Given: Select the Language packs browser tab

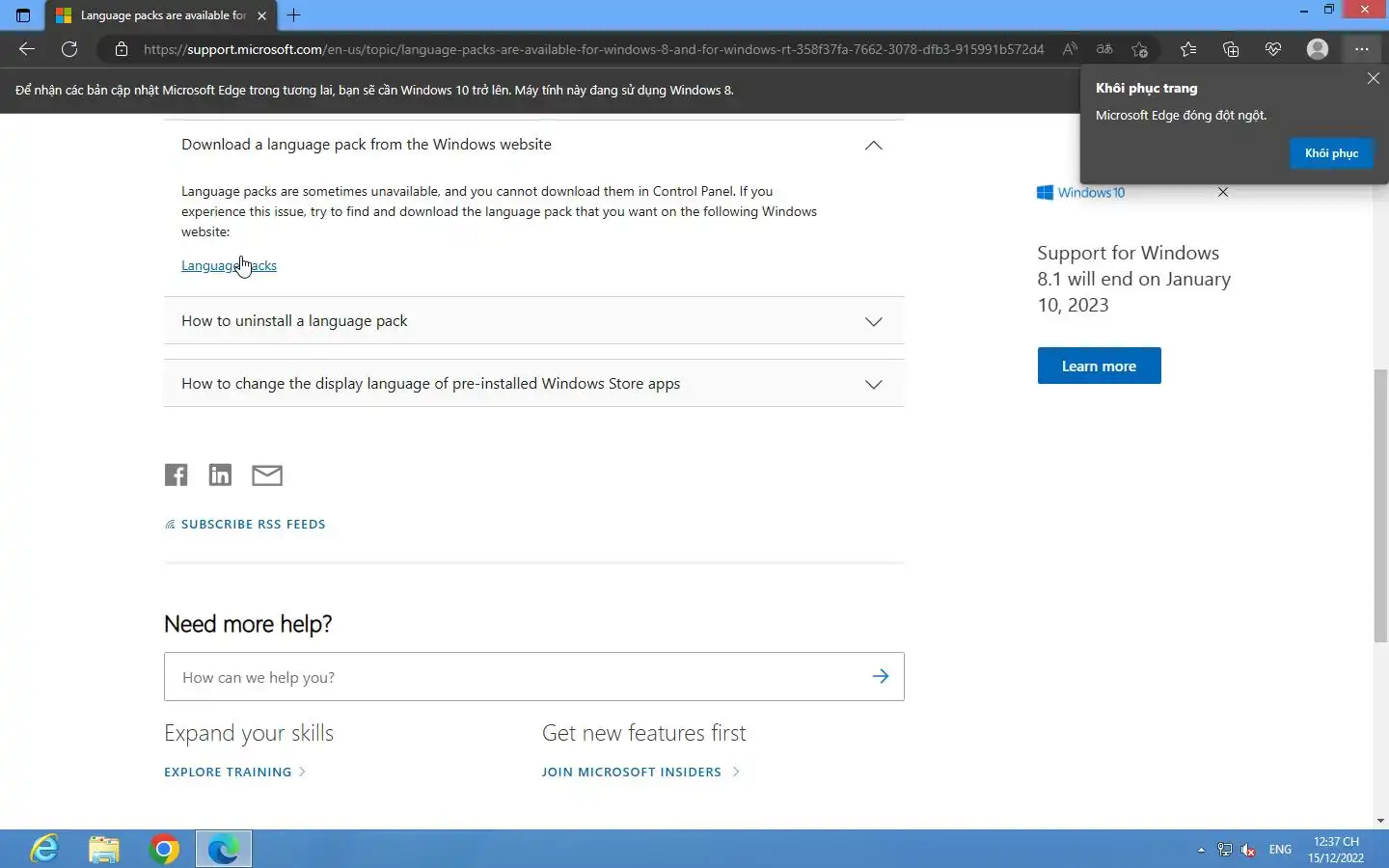Looking at the screenshot, I should (x=162, y=15).
